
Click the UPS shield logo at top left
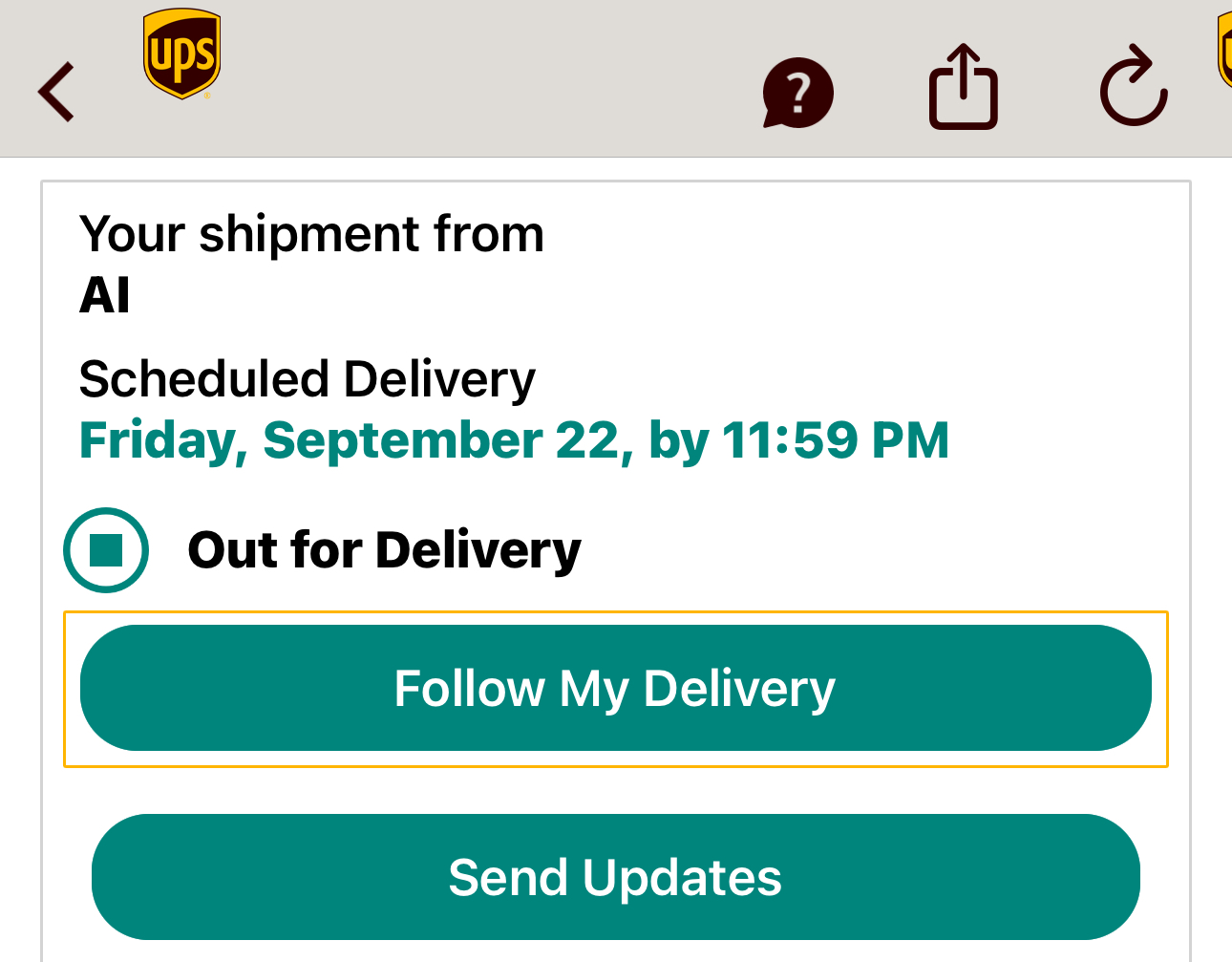tap(181, 54)
